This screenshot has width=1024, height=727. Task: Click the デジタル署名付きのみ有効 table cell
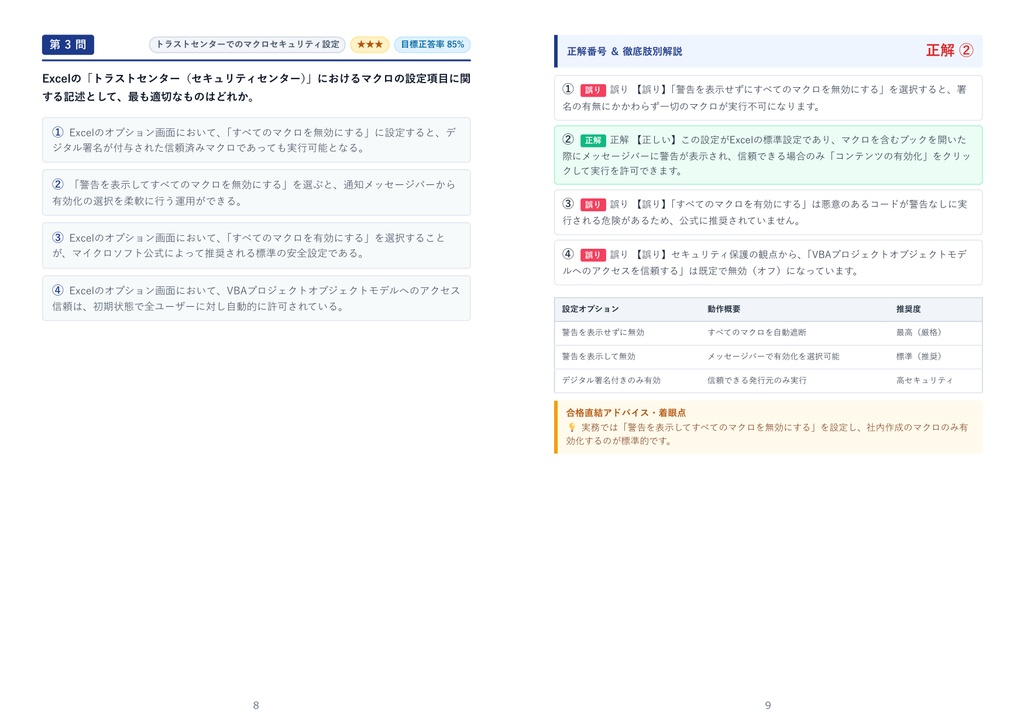coord(611,380)
